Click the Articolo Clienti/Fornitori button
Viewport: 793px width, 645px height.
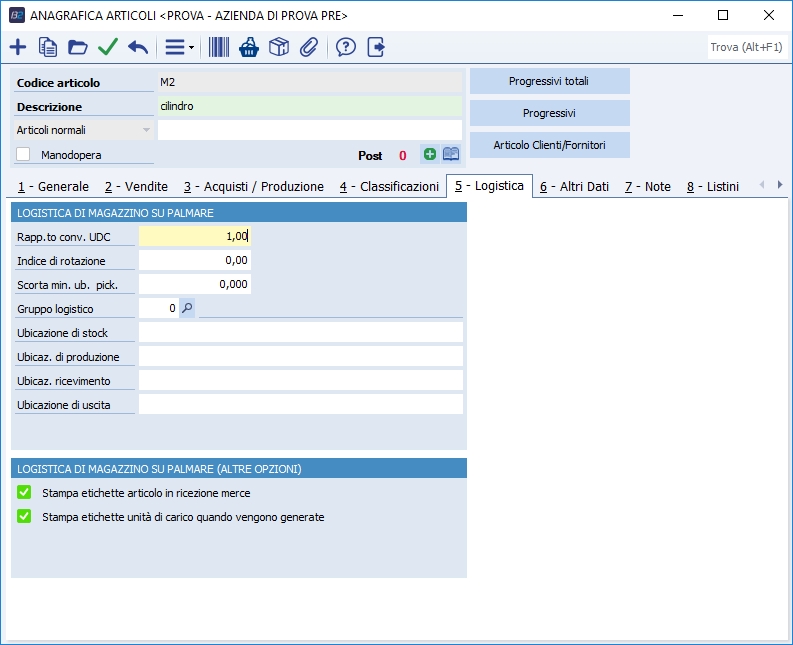549,145
